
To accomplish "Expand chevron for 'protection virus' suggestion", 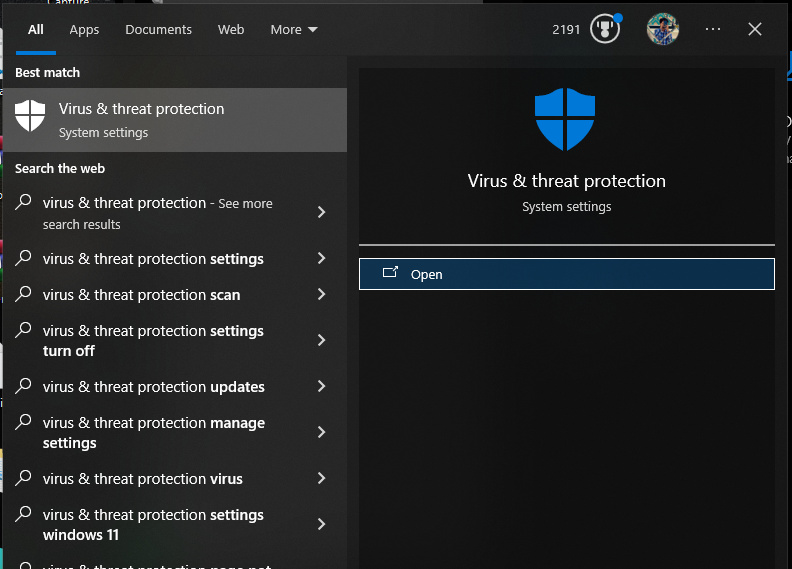I will point(321,479).
